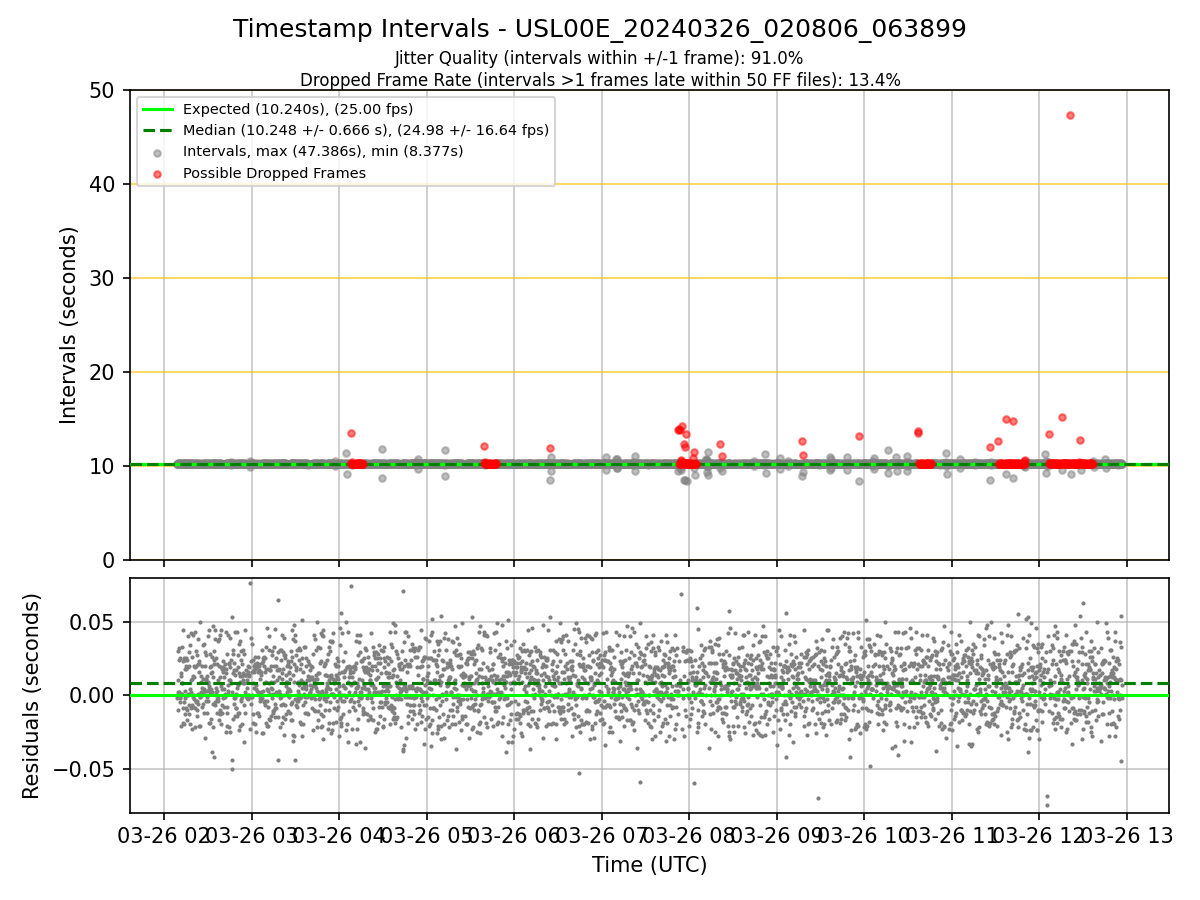Screen dimensions: 1200x900
Task: Click the Expected (10.240s) legend entry
Action: 298,109
